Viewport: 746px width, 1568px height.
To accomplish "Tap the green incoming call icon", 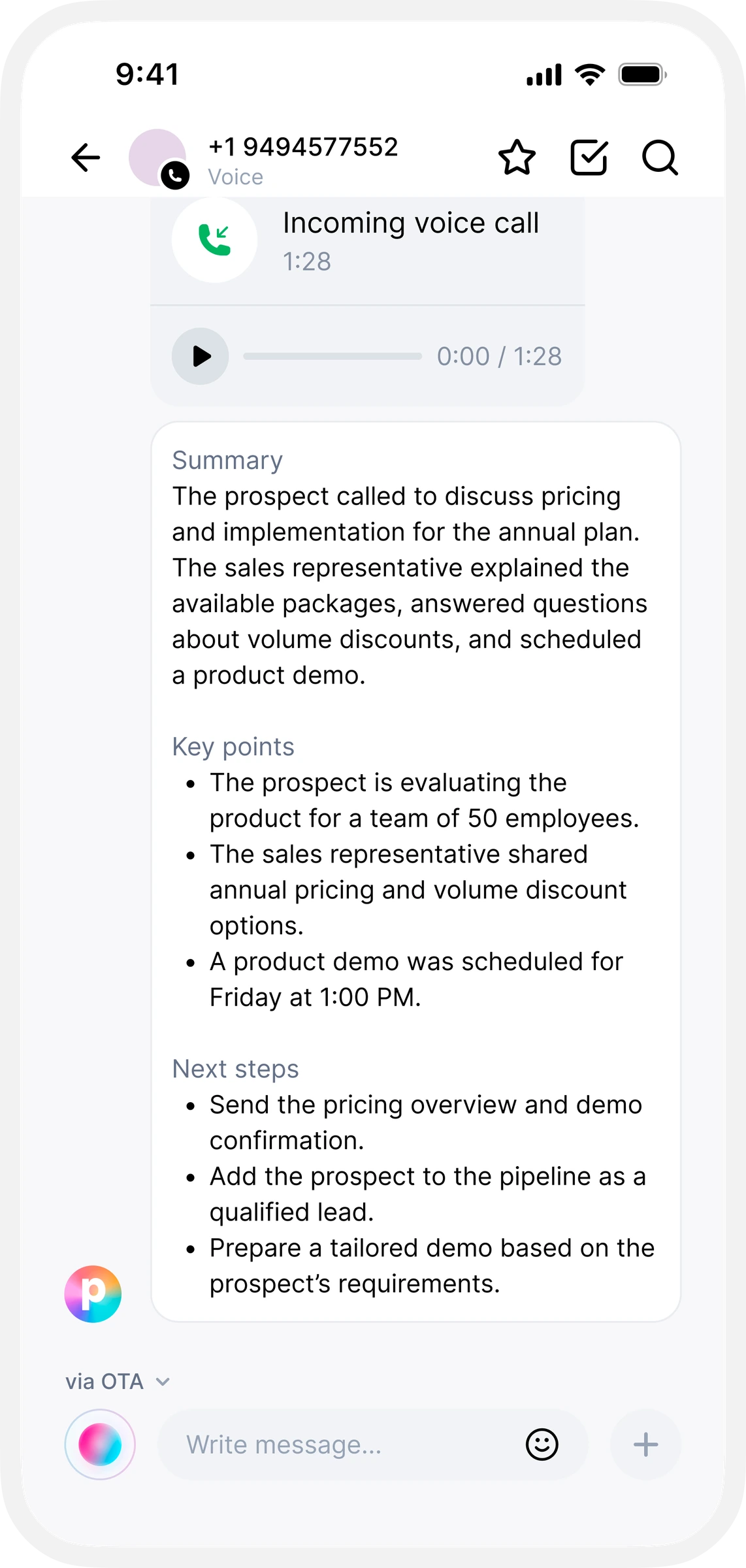I will click(214, 240).
